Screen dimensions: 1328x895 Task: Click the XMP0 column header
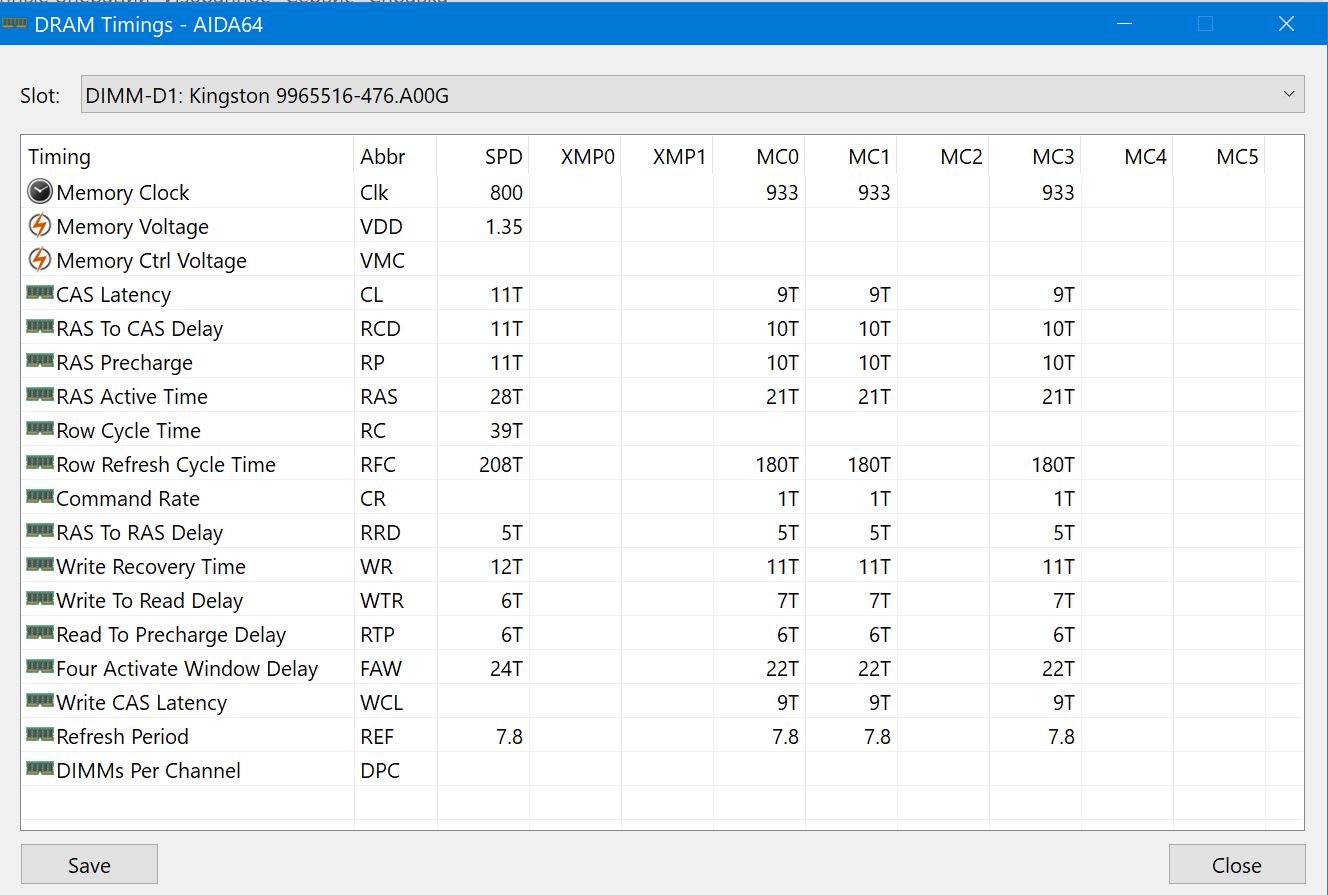tap(588, 157)
